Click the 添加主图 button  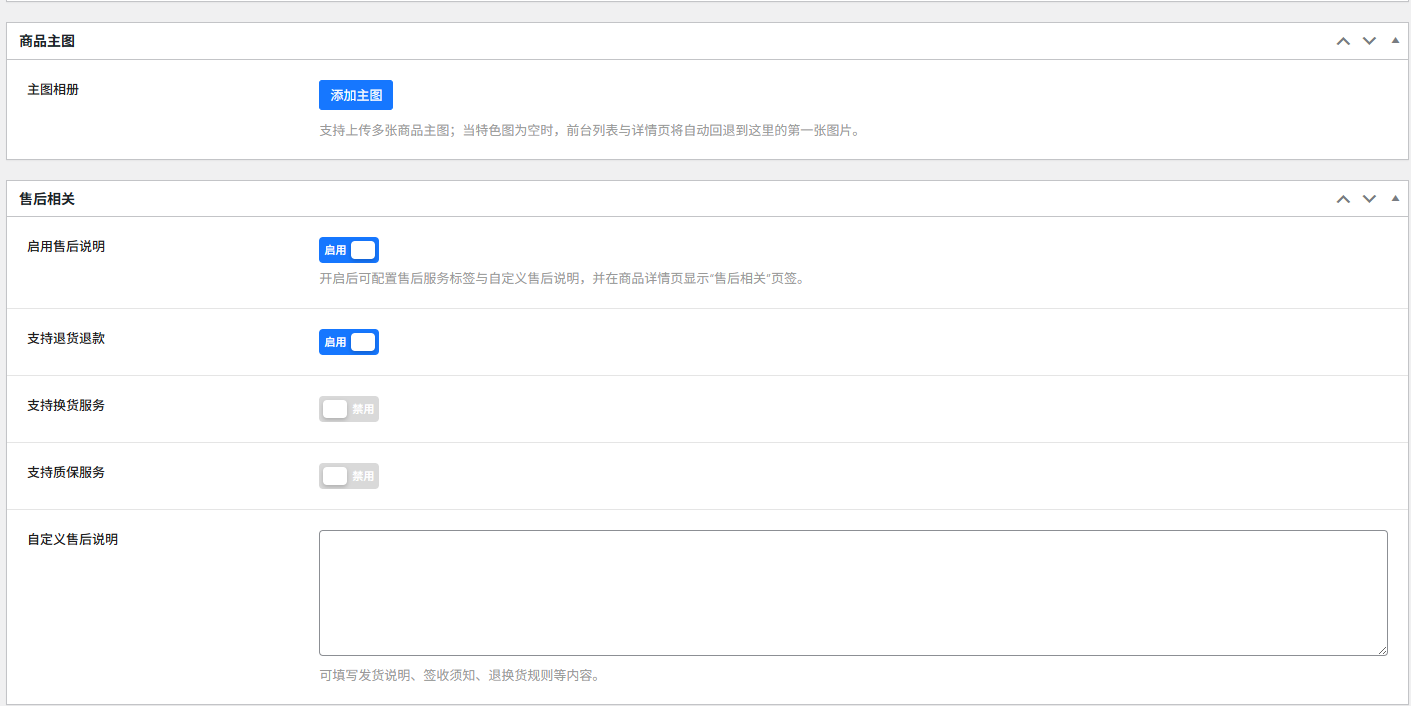point(356,95)
